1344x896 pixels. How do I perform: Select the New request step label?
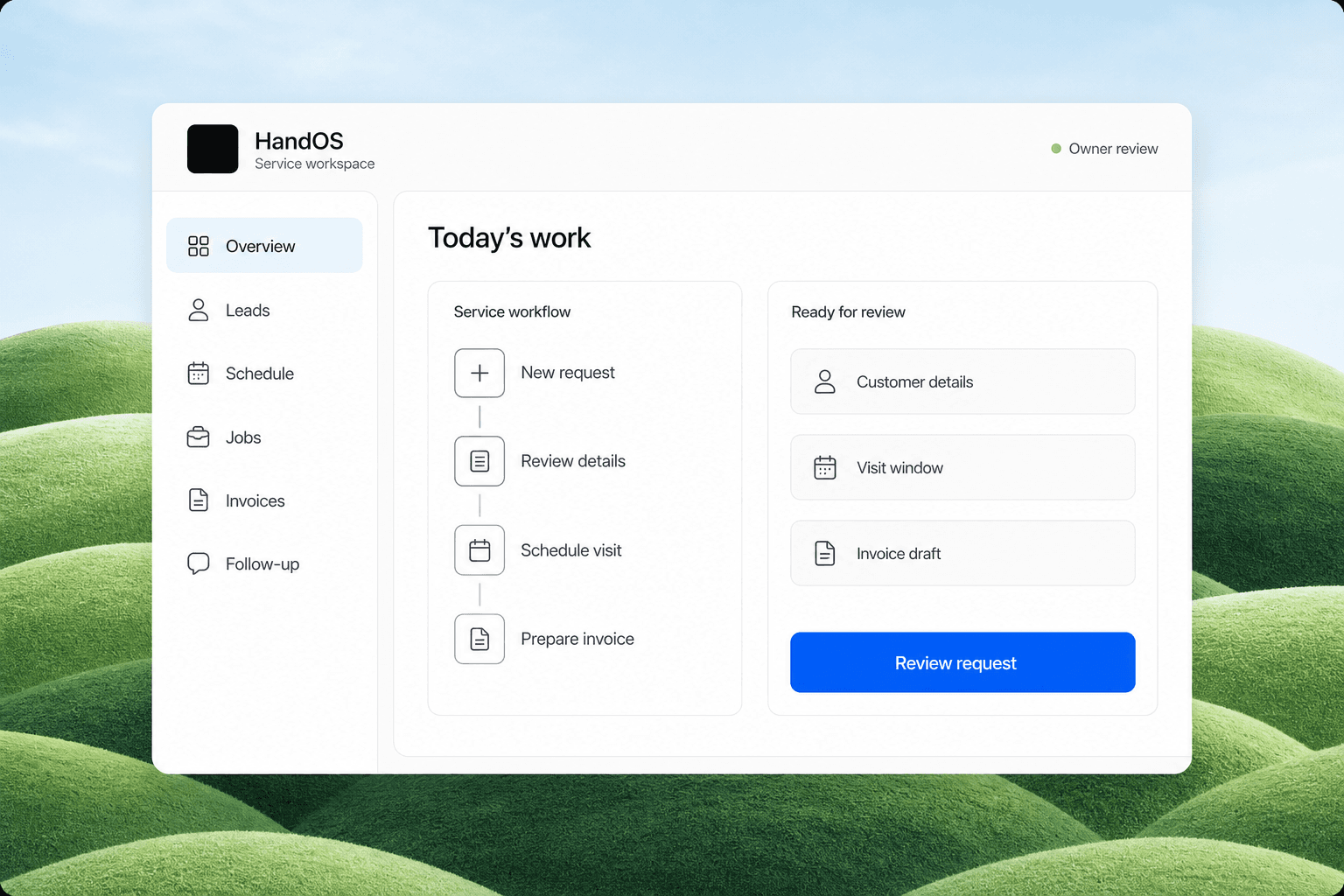568,373
